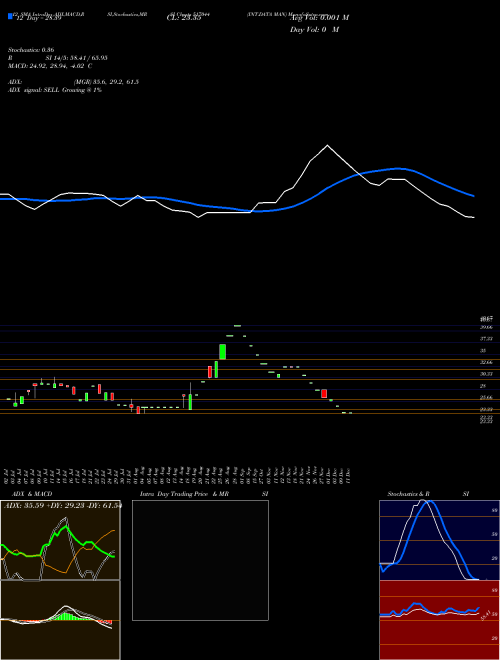500x660 pixels.
Task: Click the 'CL: 23.35' closing price text
Action: pyautogui.click(x=184, y=18)
